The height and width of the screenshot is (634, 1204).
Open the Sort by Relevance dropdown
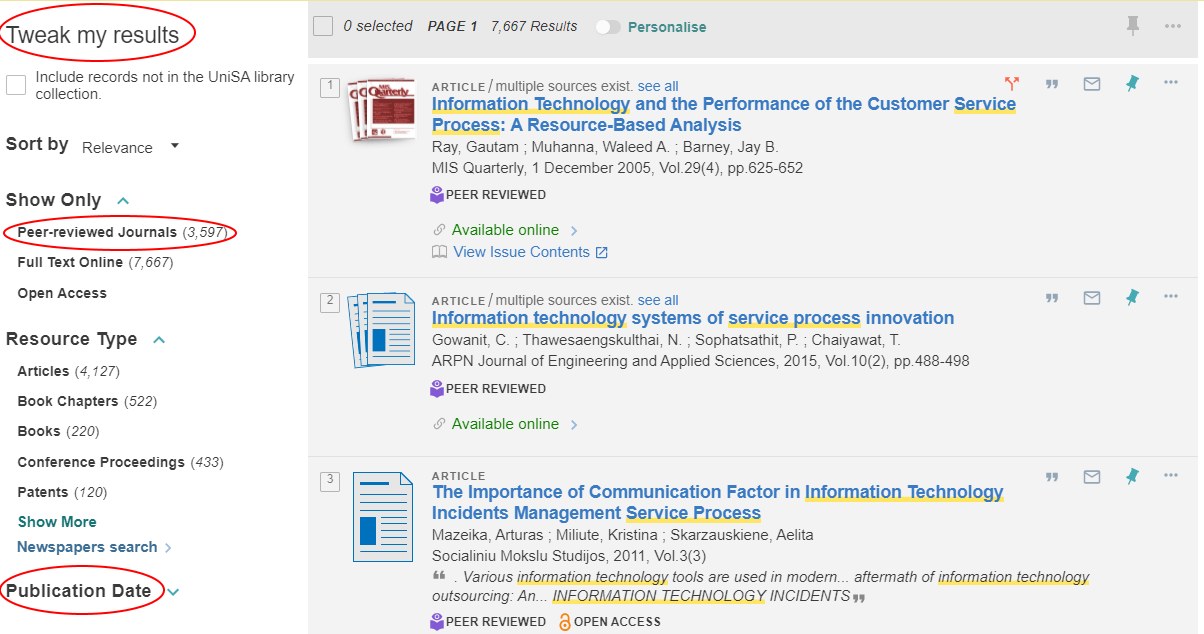coord(130,147)
